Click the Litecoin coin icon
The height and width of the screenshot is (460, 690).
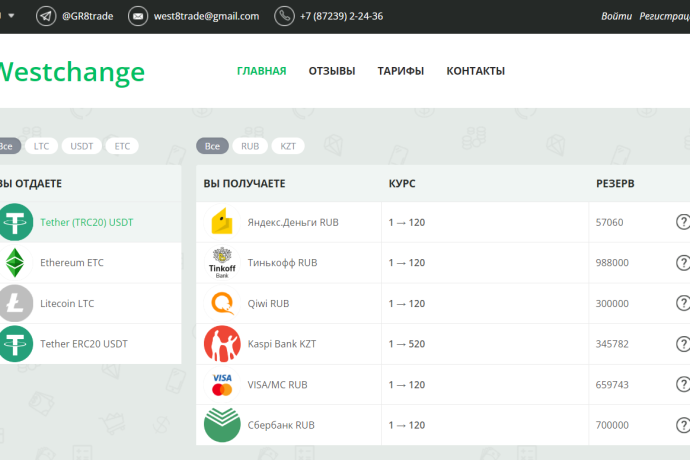[x=15, y=303]
